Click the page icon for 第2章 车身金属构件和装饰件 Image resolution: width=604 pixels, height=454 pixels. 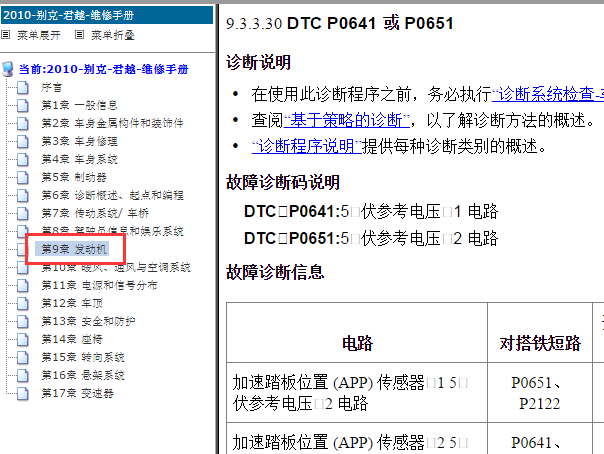[x=23, y=123]
